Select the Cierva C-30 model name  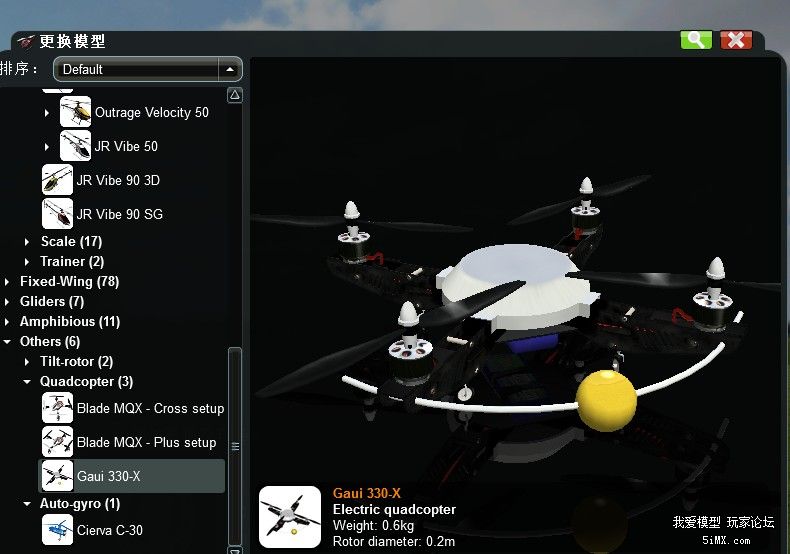pos(110,530)
